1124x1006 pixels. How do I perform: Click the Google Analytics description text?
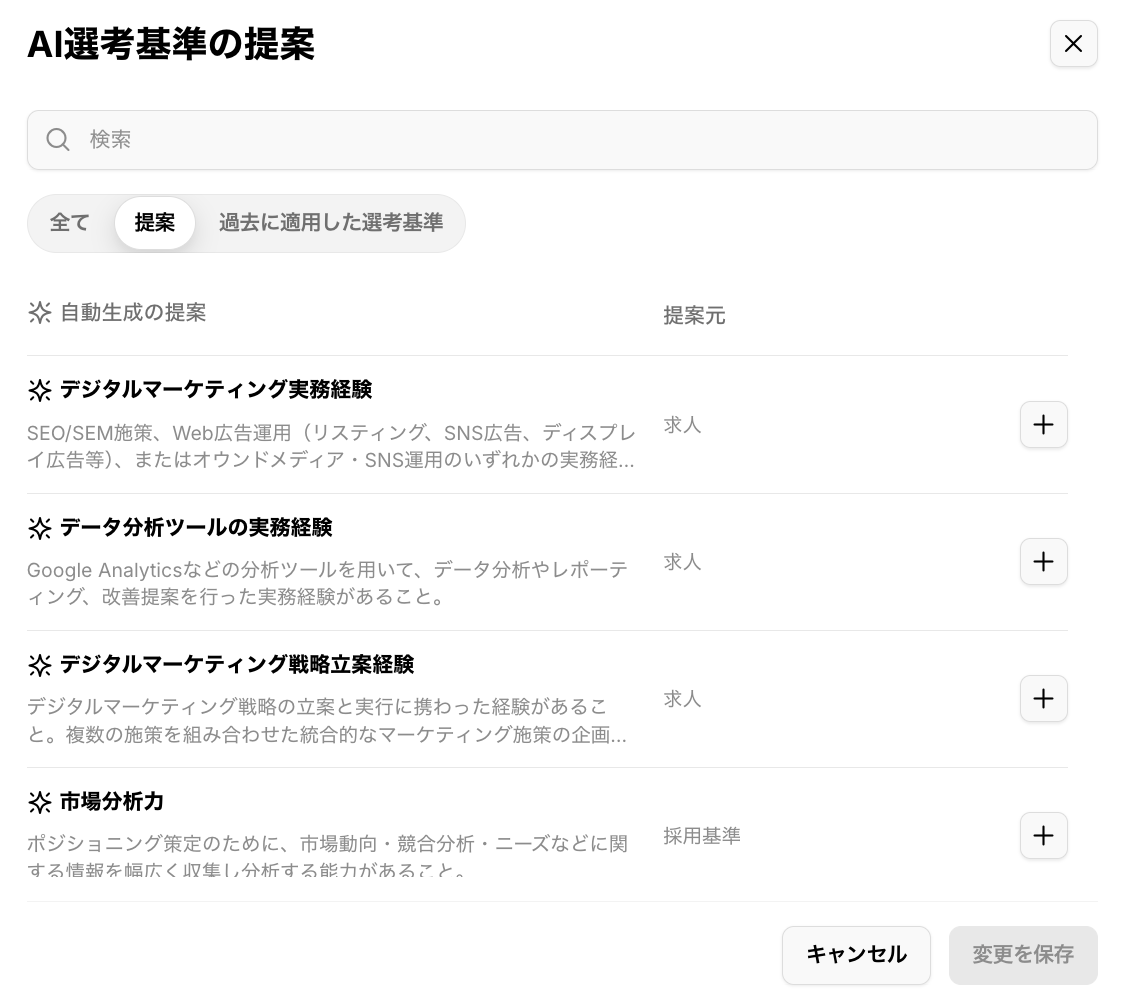328,583
